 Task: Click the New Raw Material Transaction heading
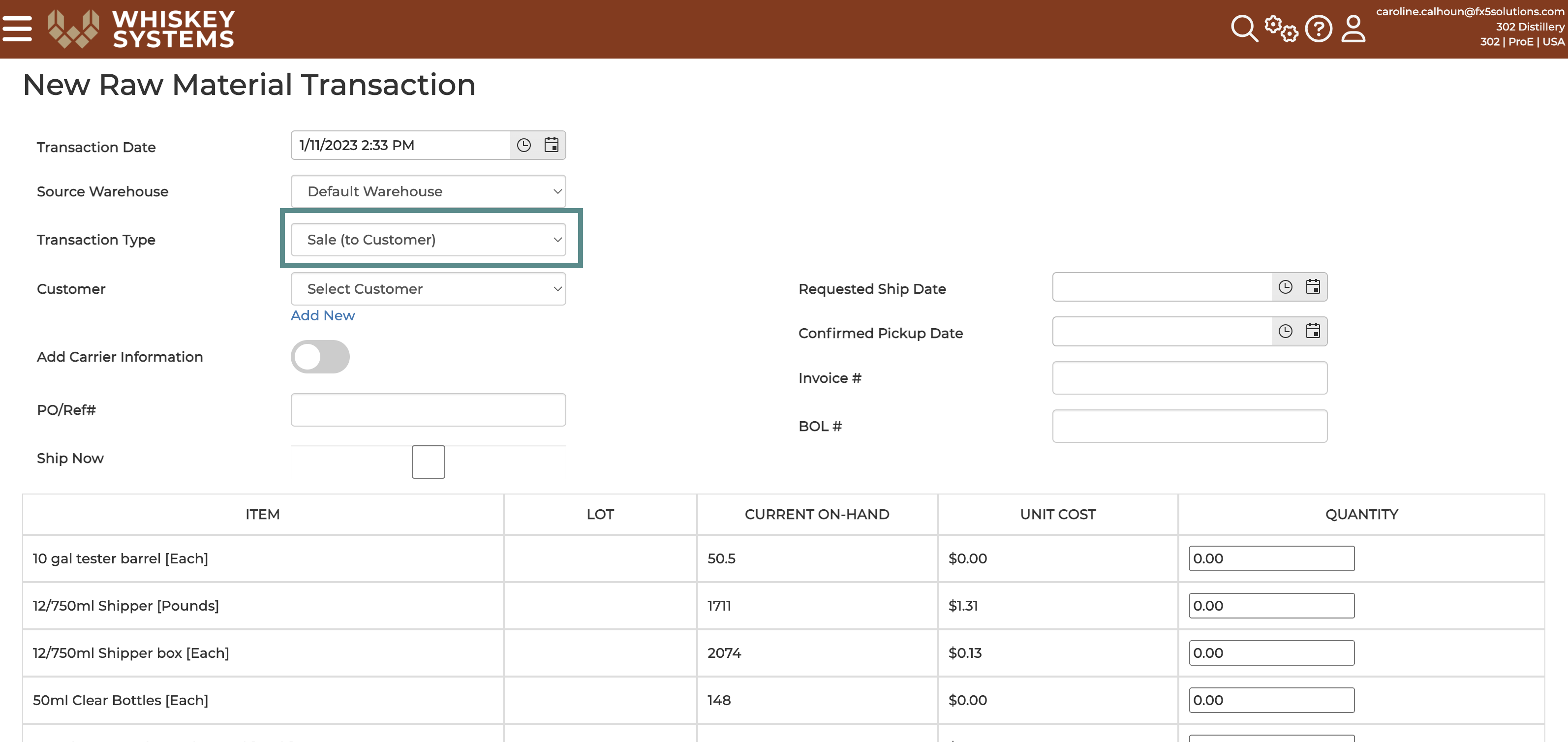pos(249,84)
